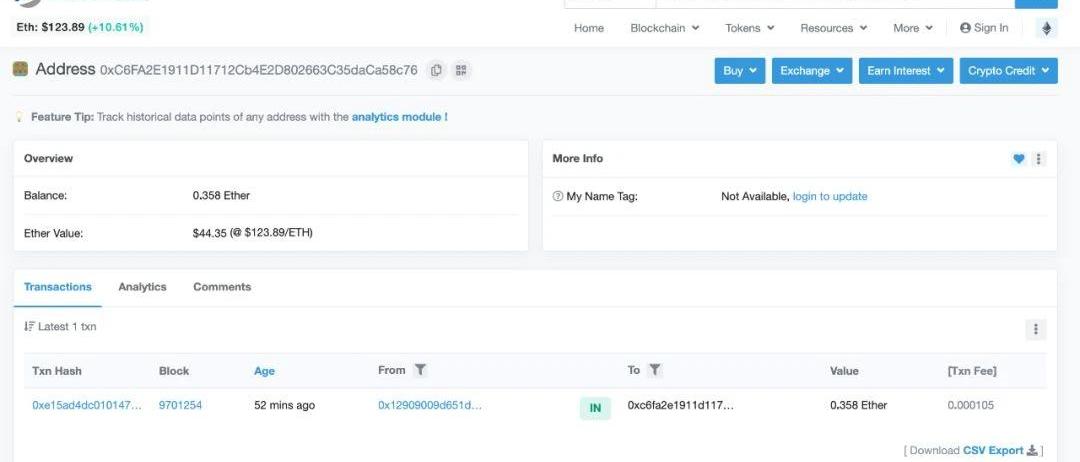1080x462 pixels.
Task: Open More Info three-dot options menu
Action: 1039,159
